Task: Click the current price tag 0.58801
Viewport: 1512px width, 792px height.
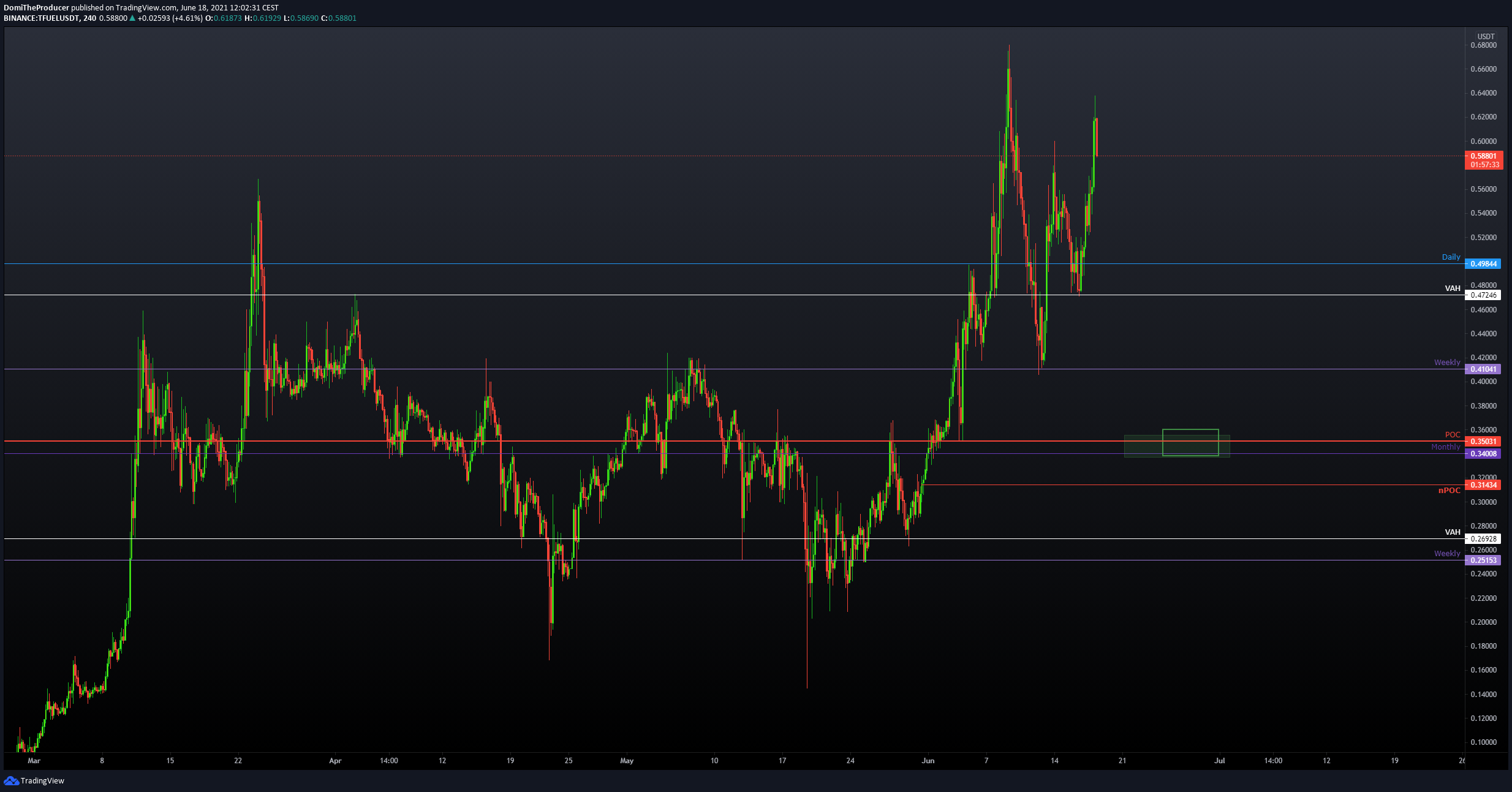Action: click(1483, 156)
